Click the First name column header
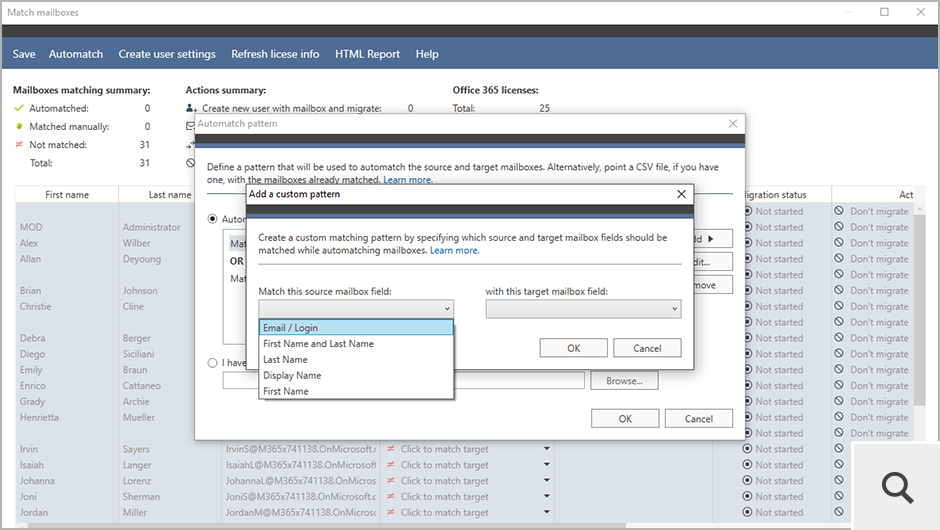 (67, 194)
